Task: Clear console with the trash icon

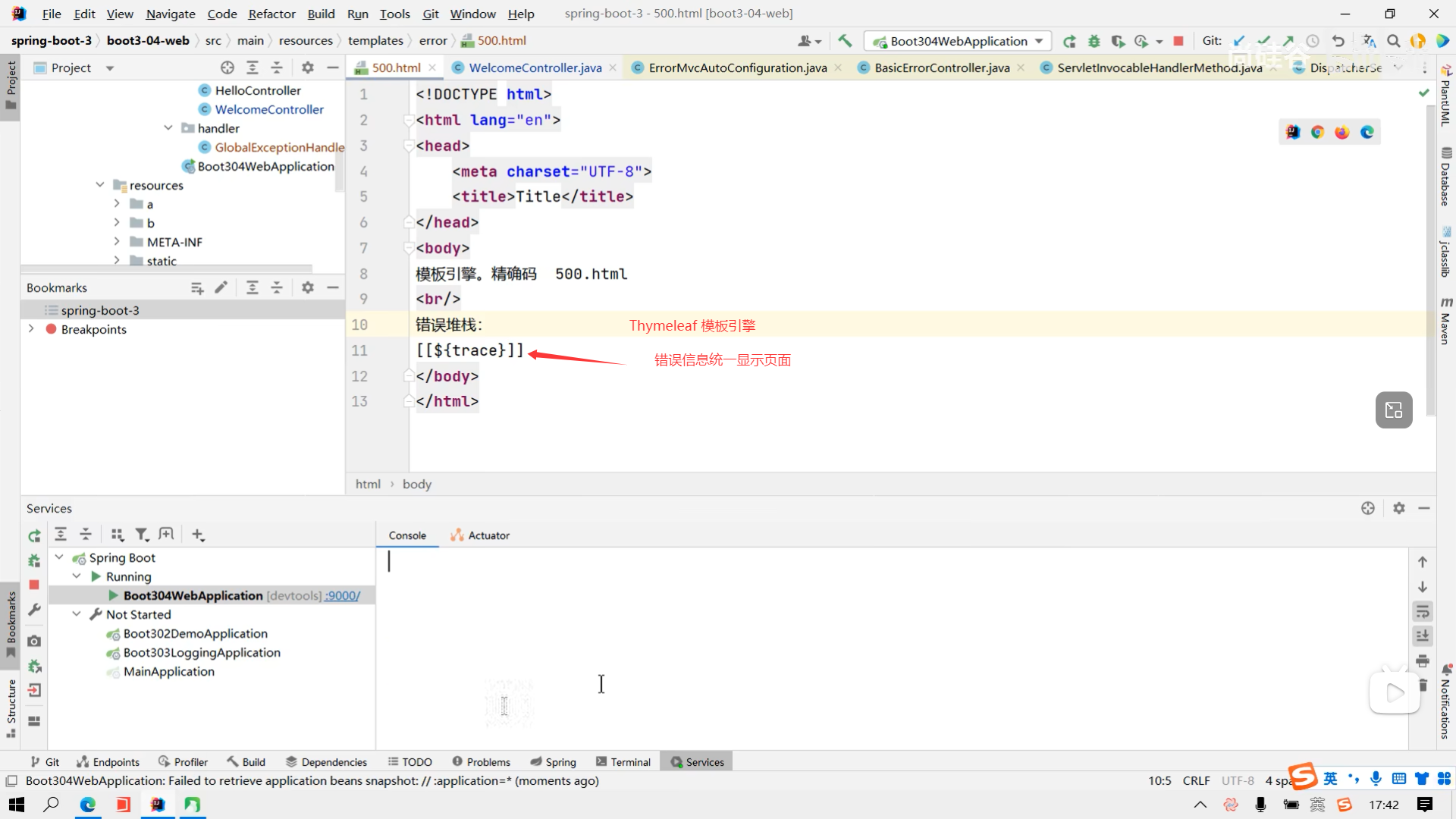Action: (1423, 686)
